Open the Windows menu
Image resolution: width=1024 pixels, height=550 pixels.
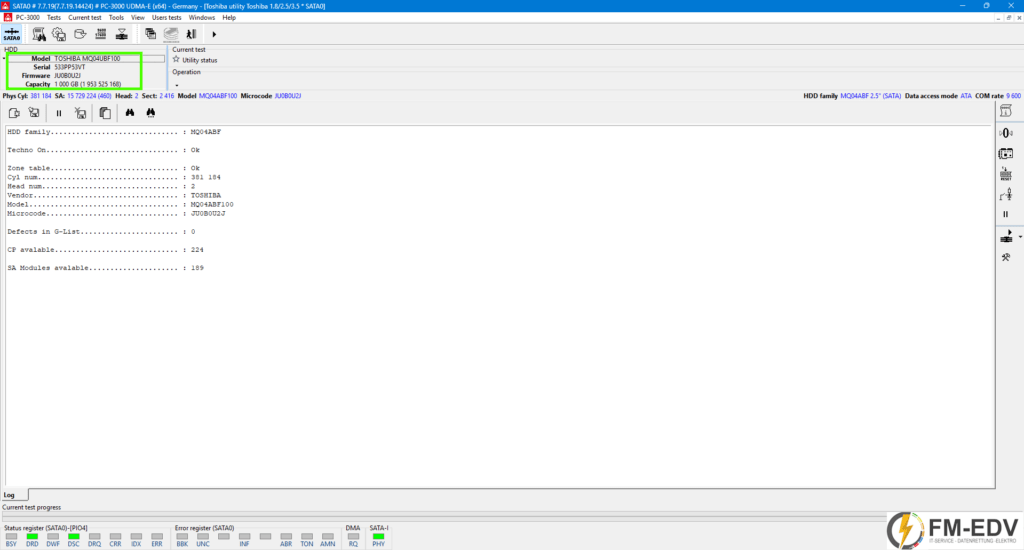202,18
